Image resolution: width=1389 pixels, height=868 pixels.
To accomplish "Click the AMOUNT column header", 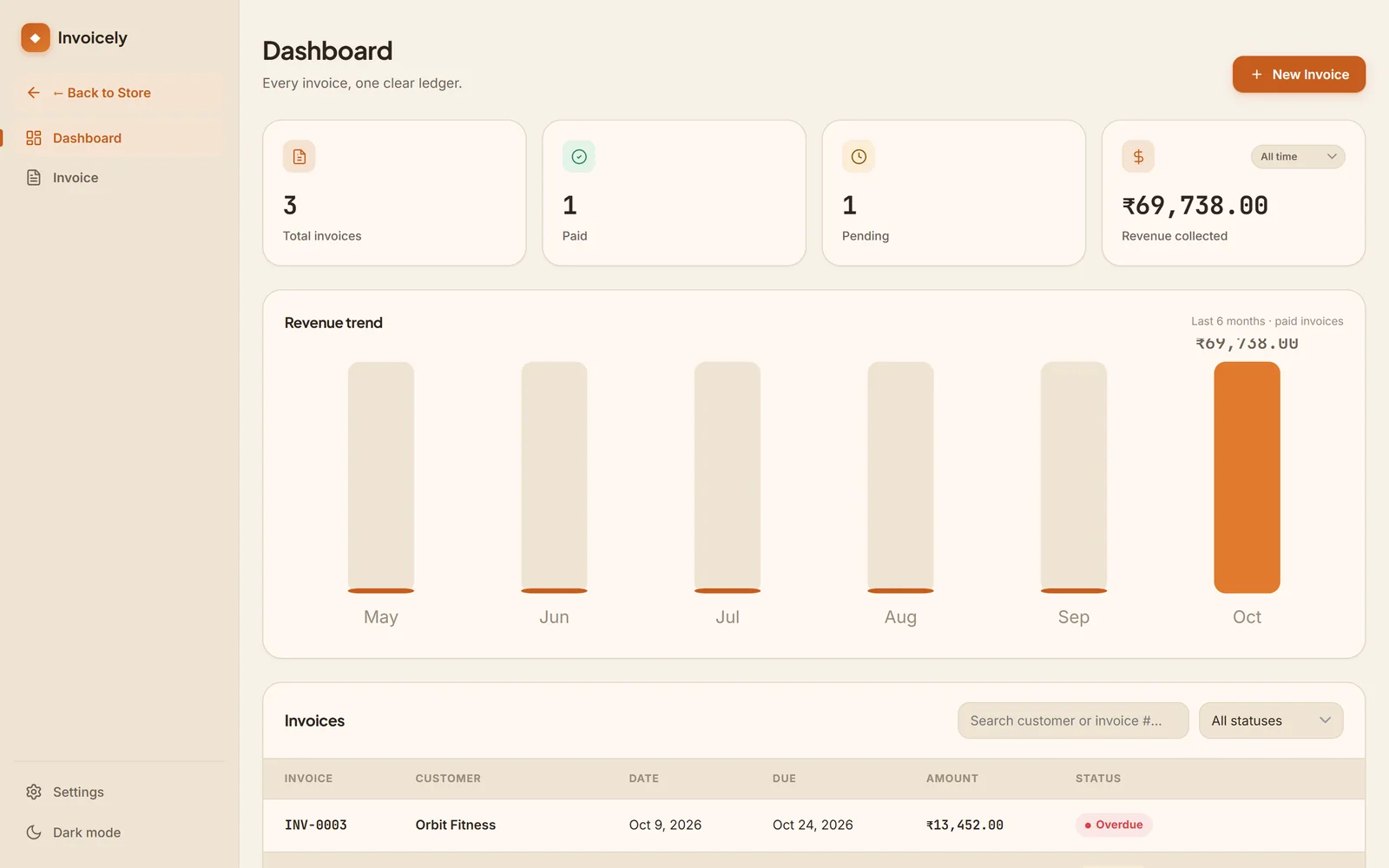I will pos(952,779).
